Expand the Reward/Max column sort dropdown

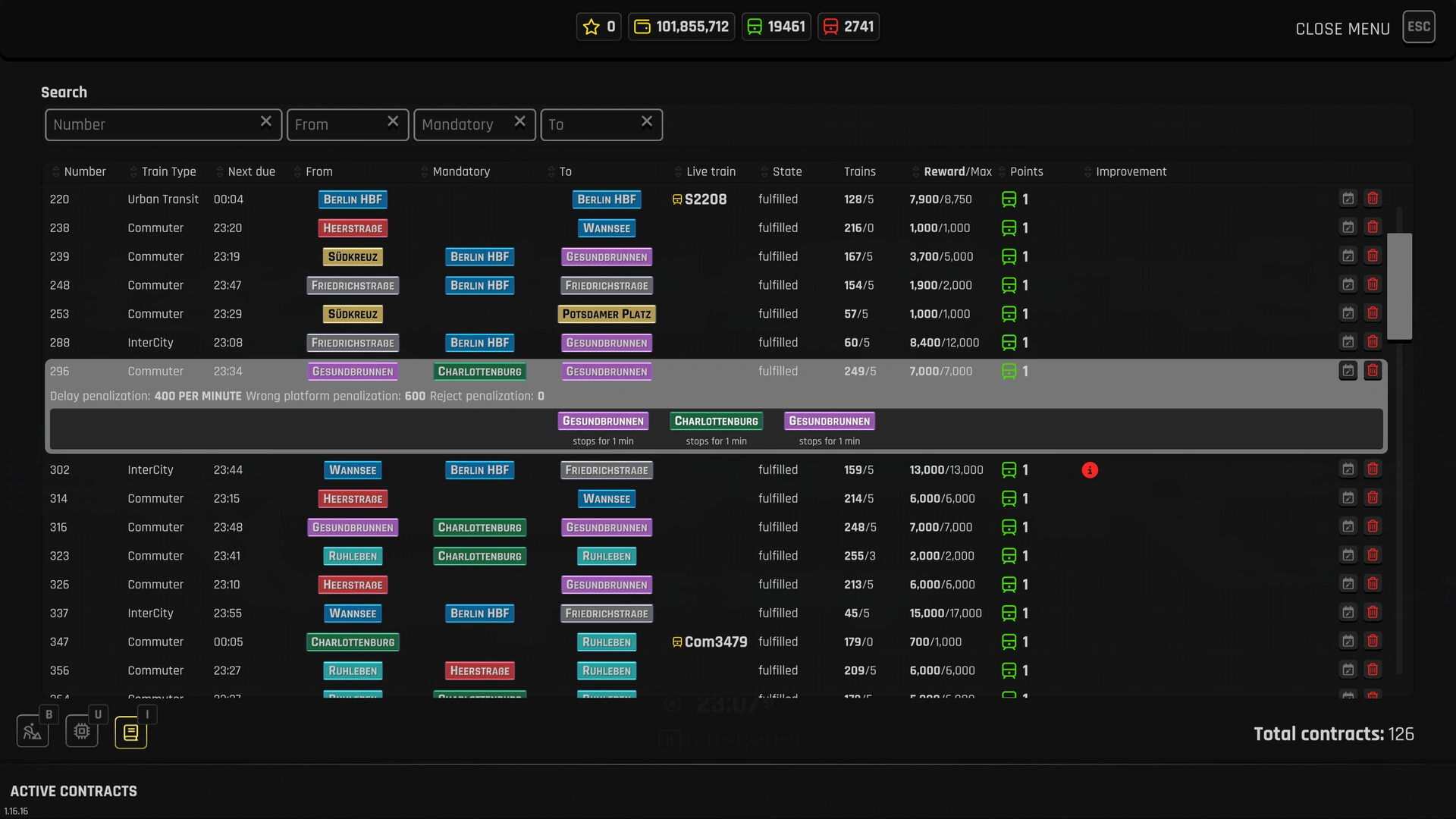click(x=913, y=171)
